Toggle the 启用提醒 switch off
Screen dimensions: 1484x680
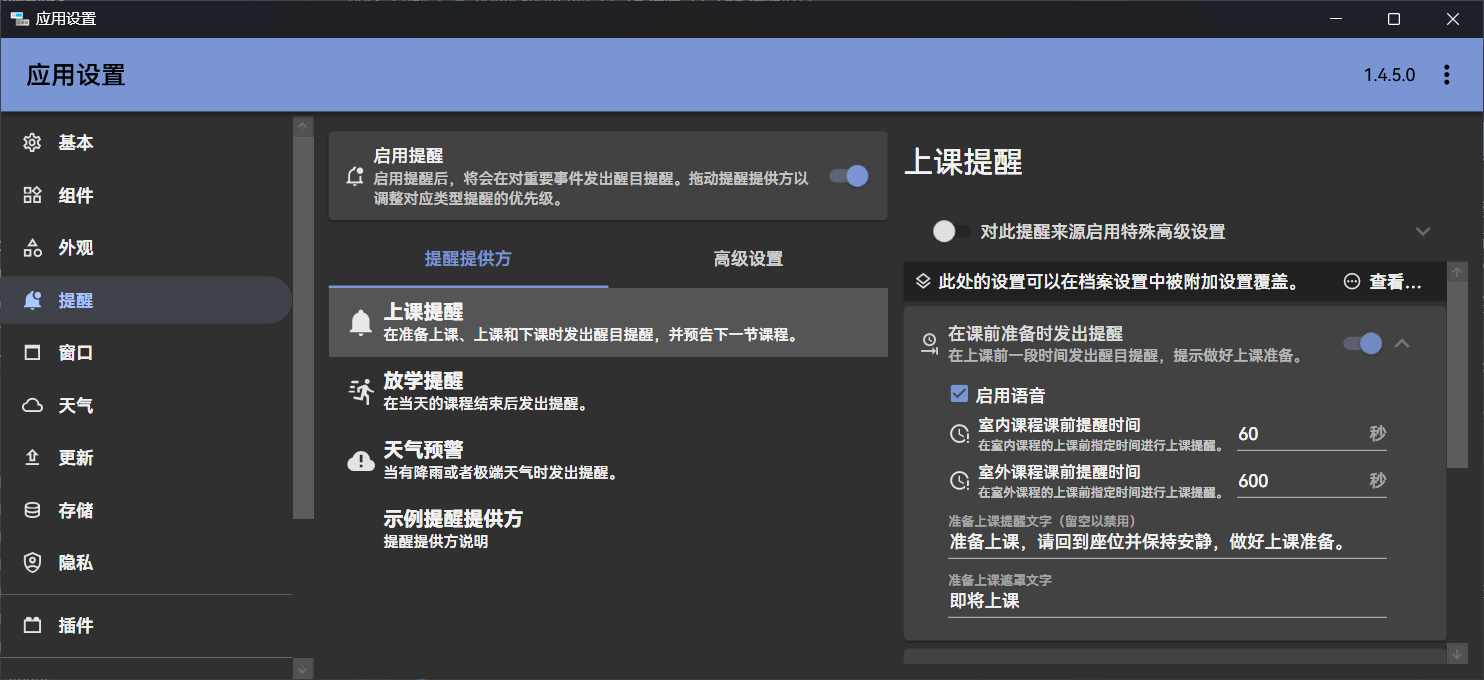click(849, 176)
